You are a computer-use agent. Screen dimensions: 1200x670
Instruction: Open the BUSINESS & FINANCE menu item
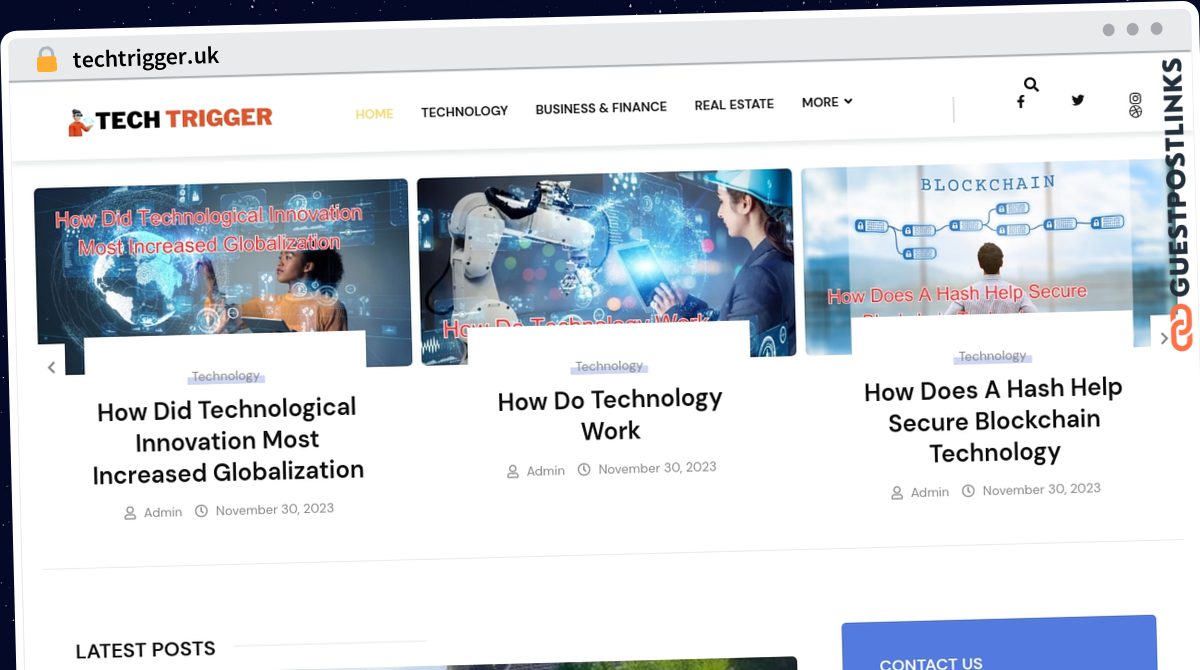(601, 108)
